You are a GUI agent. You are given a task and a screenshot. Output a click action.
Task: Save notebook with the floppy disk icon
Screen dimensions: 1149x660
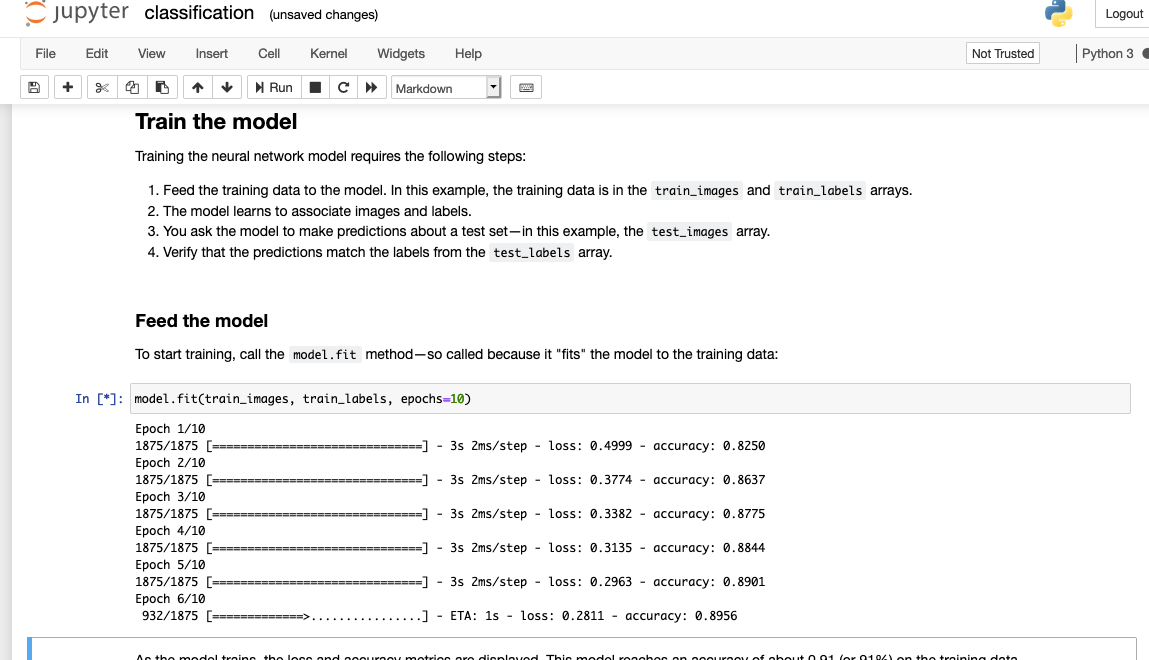(34, 87)
